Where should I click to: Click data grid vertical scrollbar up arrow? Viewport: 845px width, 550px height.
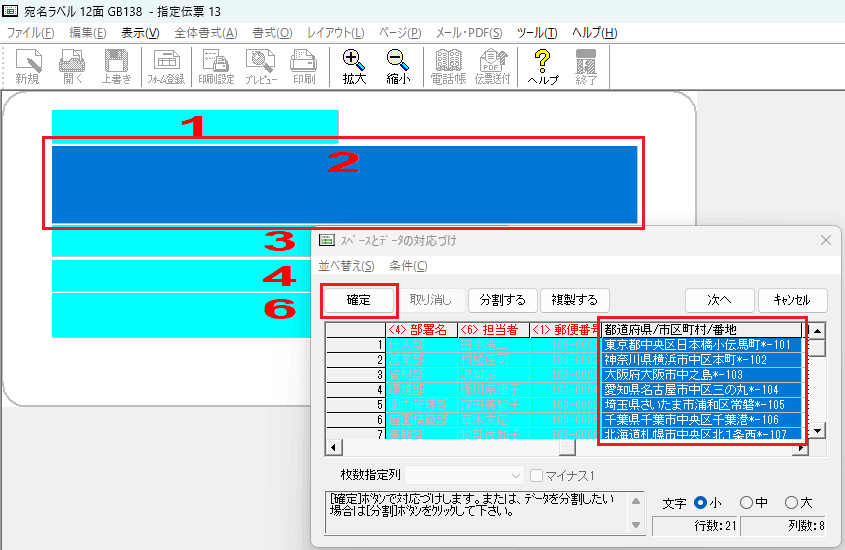pos(818,331)
